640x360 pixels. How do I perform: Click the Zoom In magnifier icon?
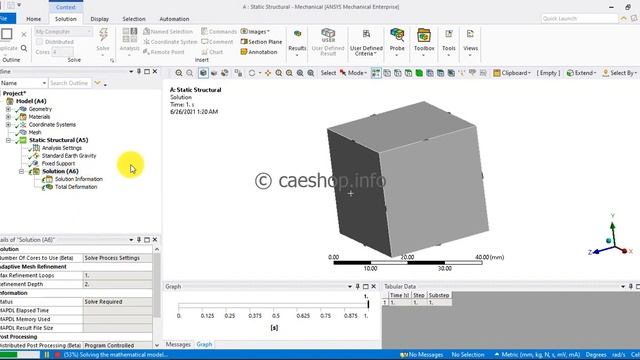tap(179, 73)
